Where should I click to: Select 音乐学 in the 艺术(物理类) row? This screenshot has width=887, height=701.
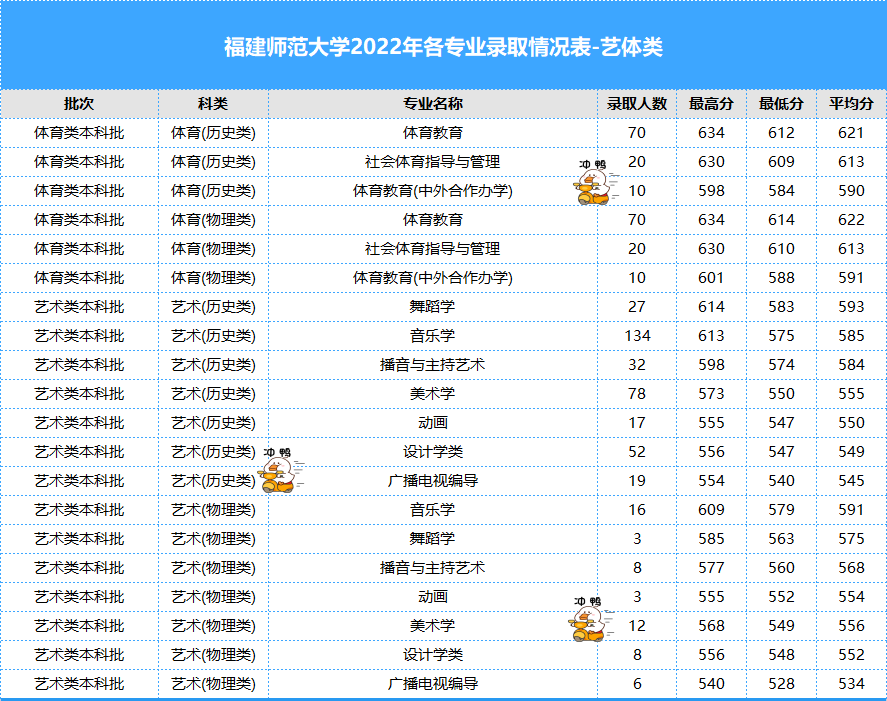point(433,510)
